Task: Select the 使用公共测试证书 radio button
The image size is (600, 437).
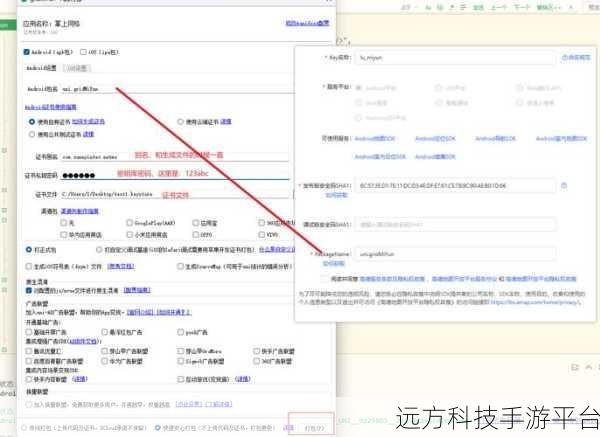Action: (32, 134)
